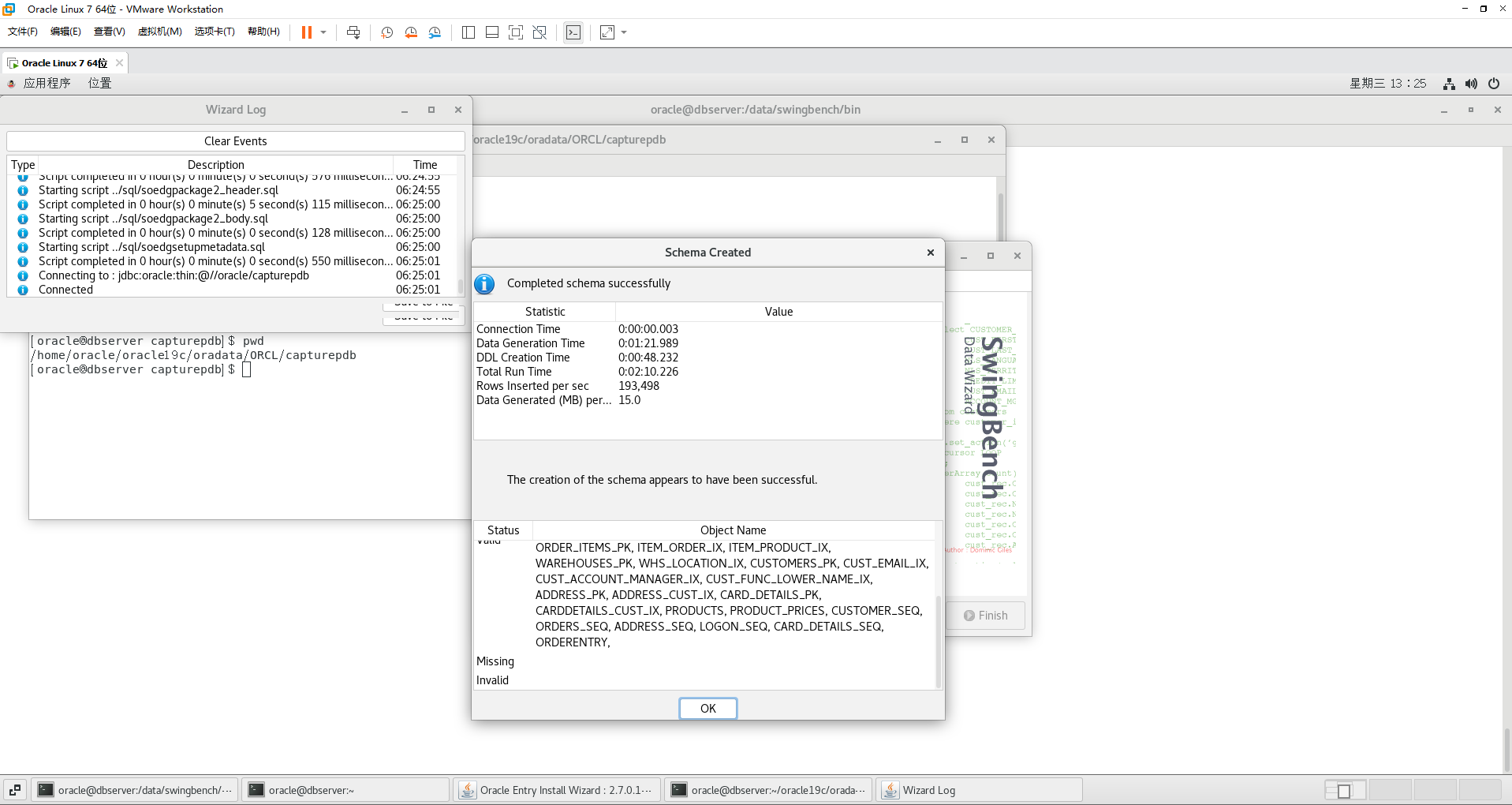Select the log row 'Connecting to : jdbc:oracle:thin:@//oracle/capturepdb'

pyautogui.click(x=232, y=275)
